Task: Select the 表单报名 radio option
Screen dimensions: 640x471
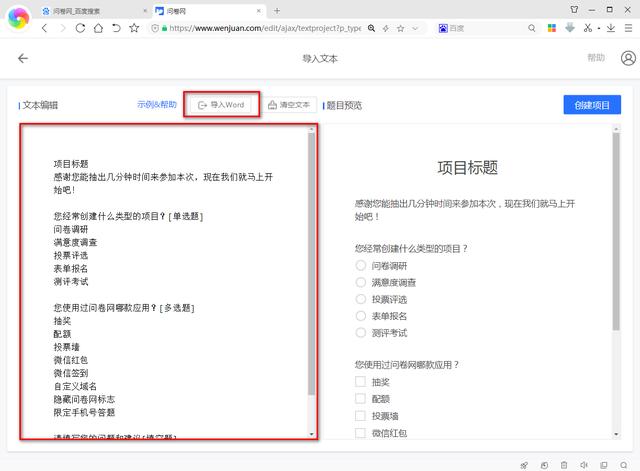Action: click(360, 316)
